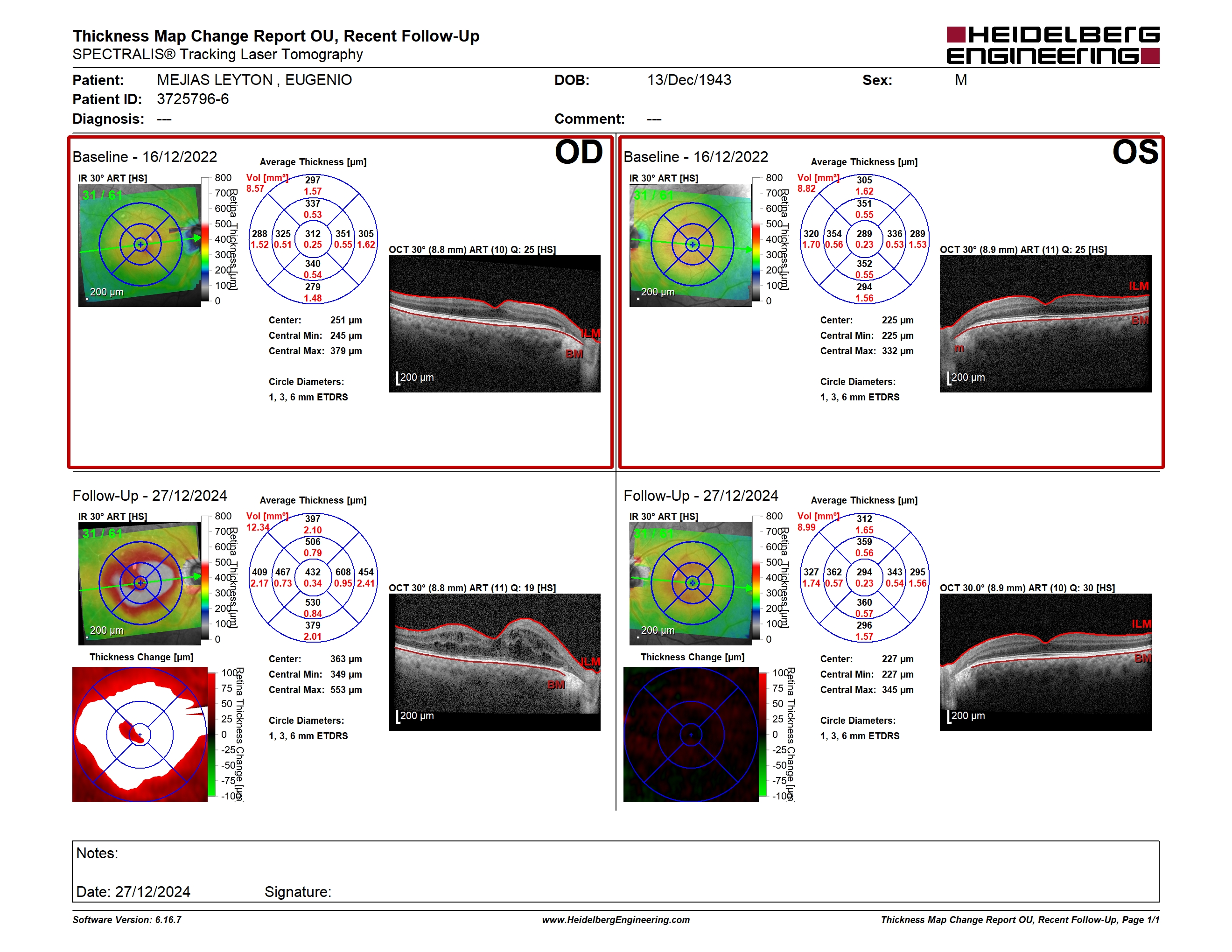This screenshot has height=952, width=1232.
Task: Click the OD baseline retina thickness color scale
Action: click(x=206, y=239)
